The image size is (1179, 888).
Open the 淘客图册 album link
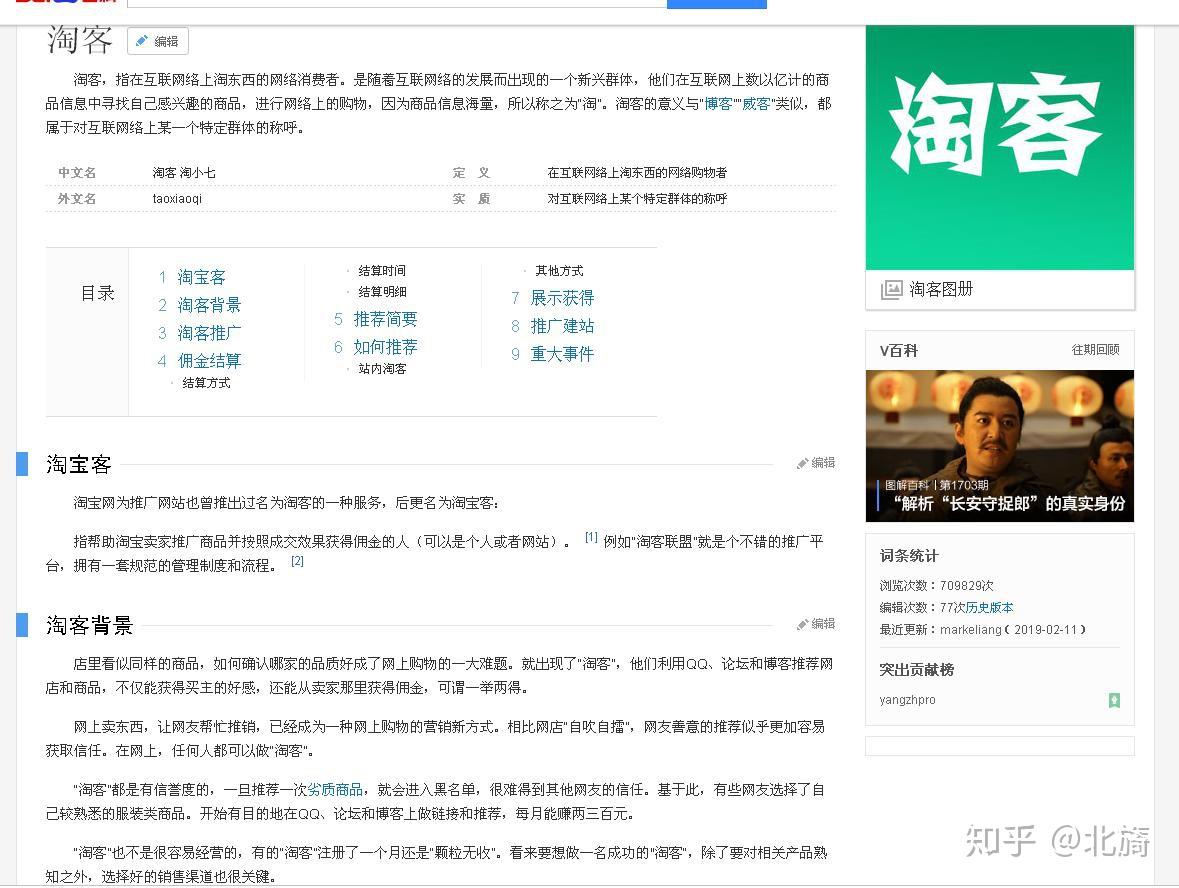941,289
